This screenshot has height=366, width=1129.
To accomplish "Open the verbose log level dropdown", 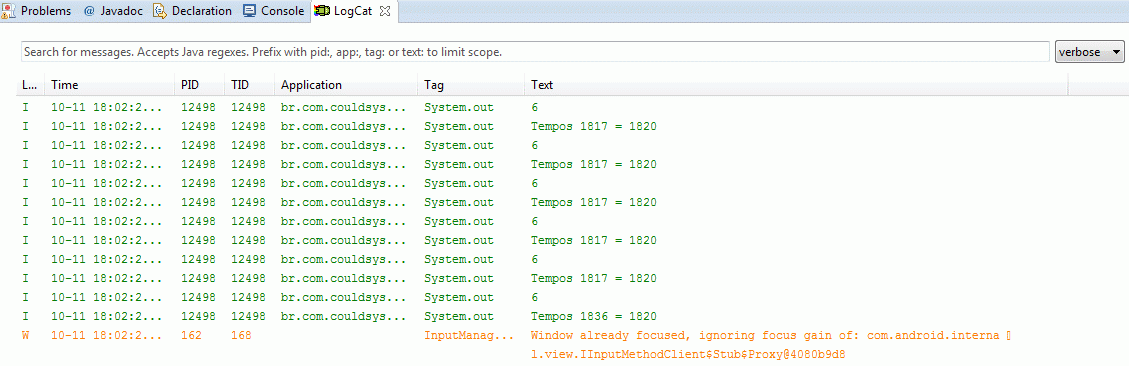I will 1089,52.
